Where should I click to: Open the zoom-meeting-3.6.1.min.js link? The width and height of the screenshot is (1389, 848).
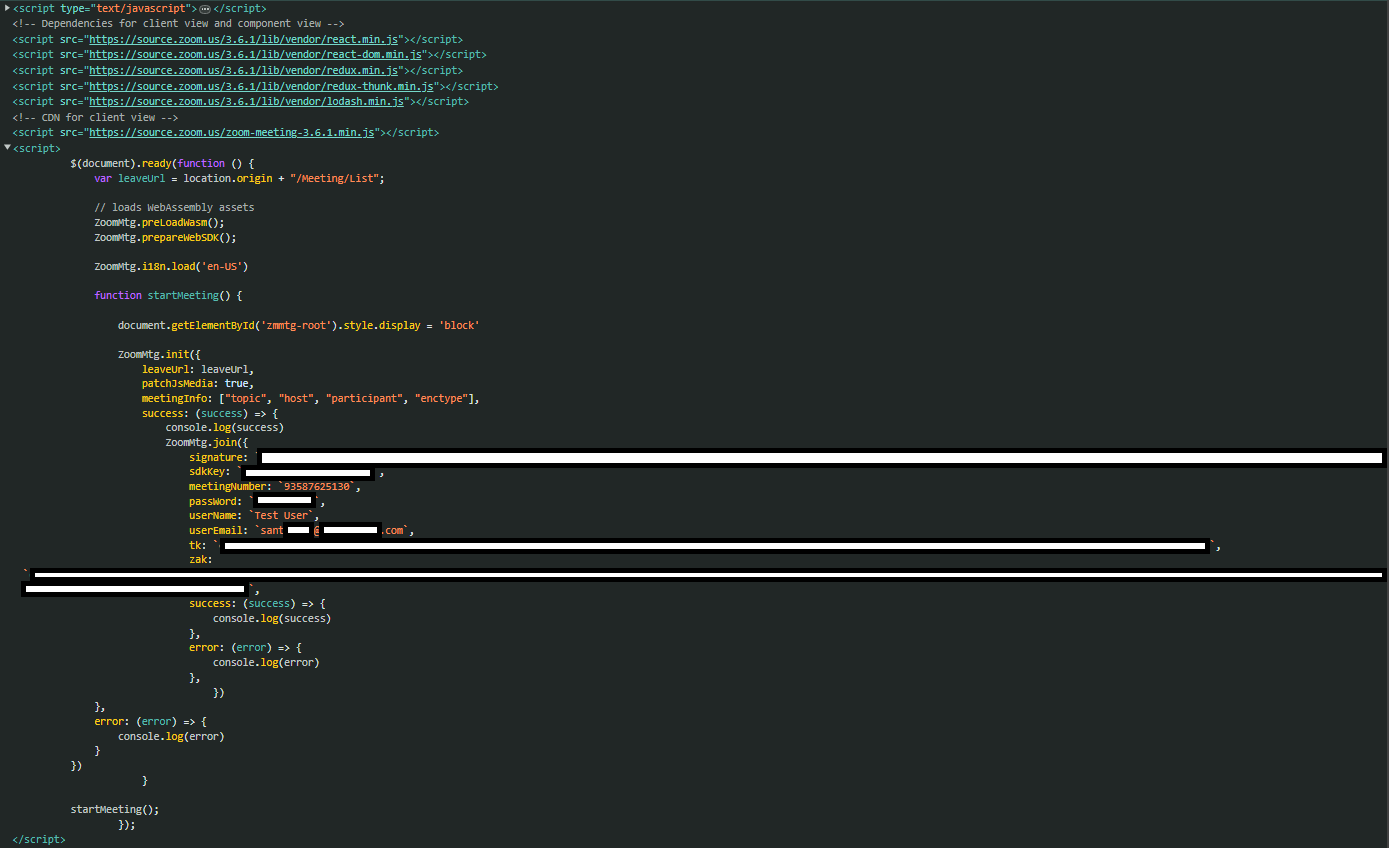pyautogui.click(x=233, y=132)
